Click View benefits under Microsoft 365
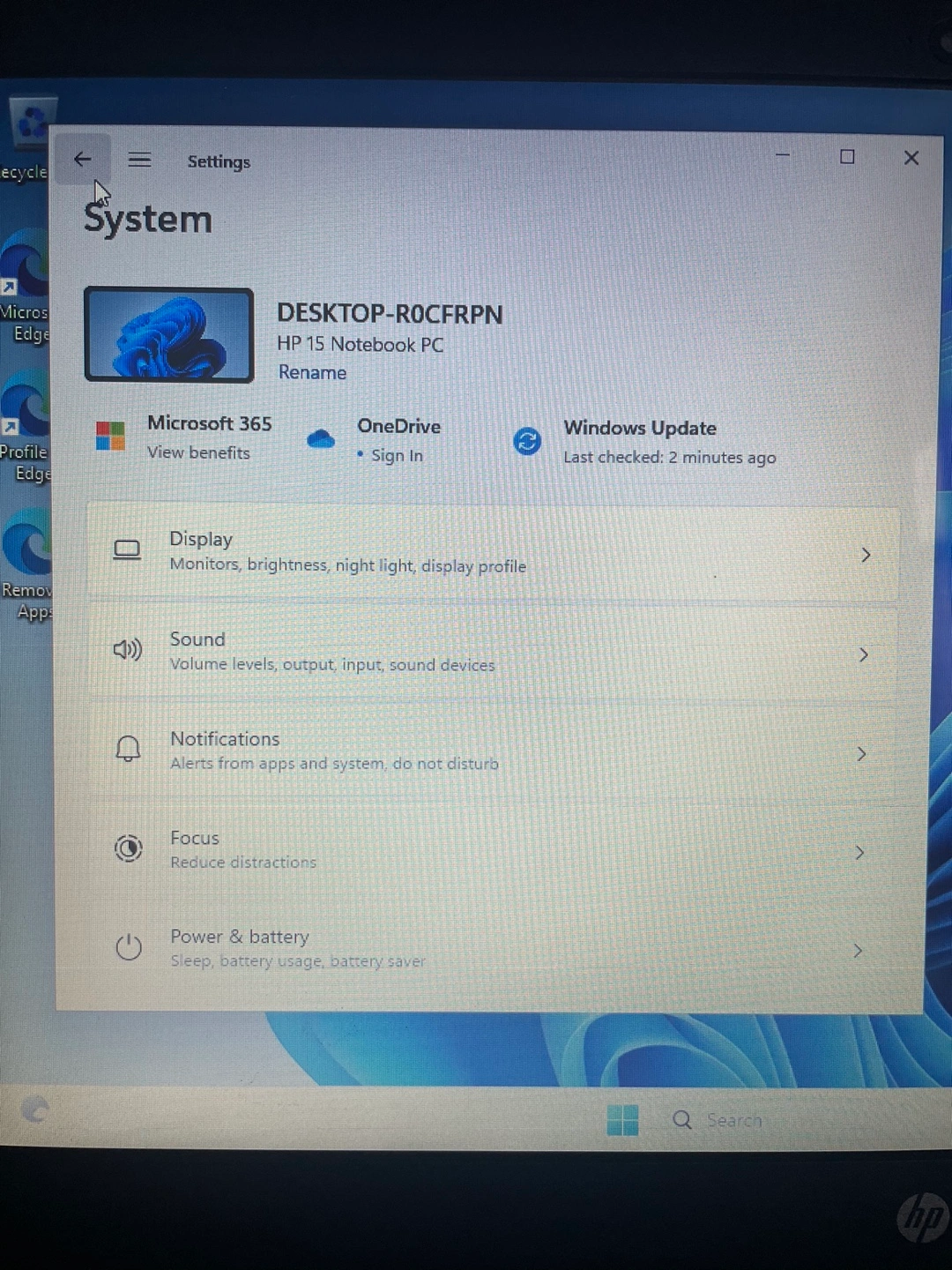 198,452
